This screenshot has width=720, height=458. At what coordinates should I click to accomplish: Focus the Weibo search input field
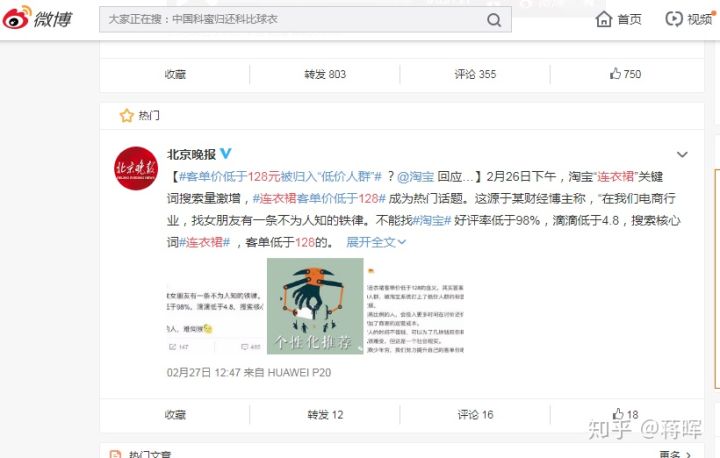[x=305, y=19]
